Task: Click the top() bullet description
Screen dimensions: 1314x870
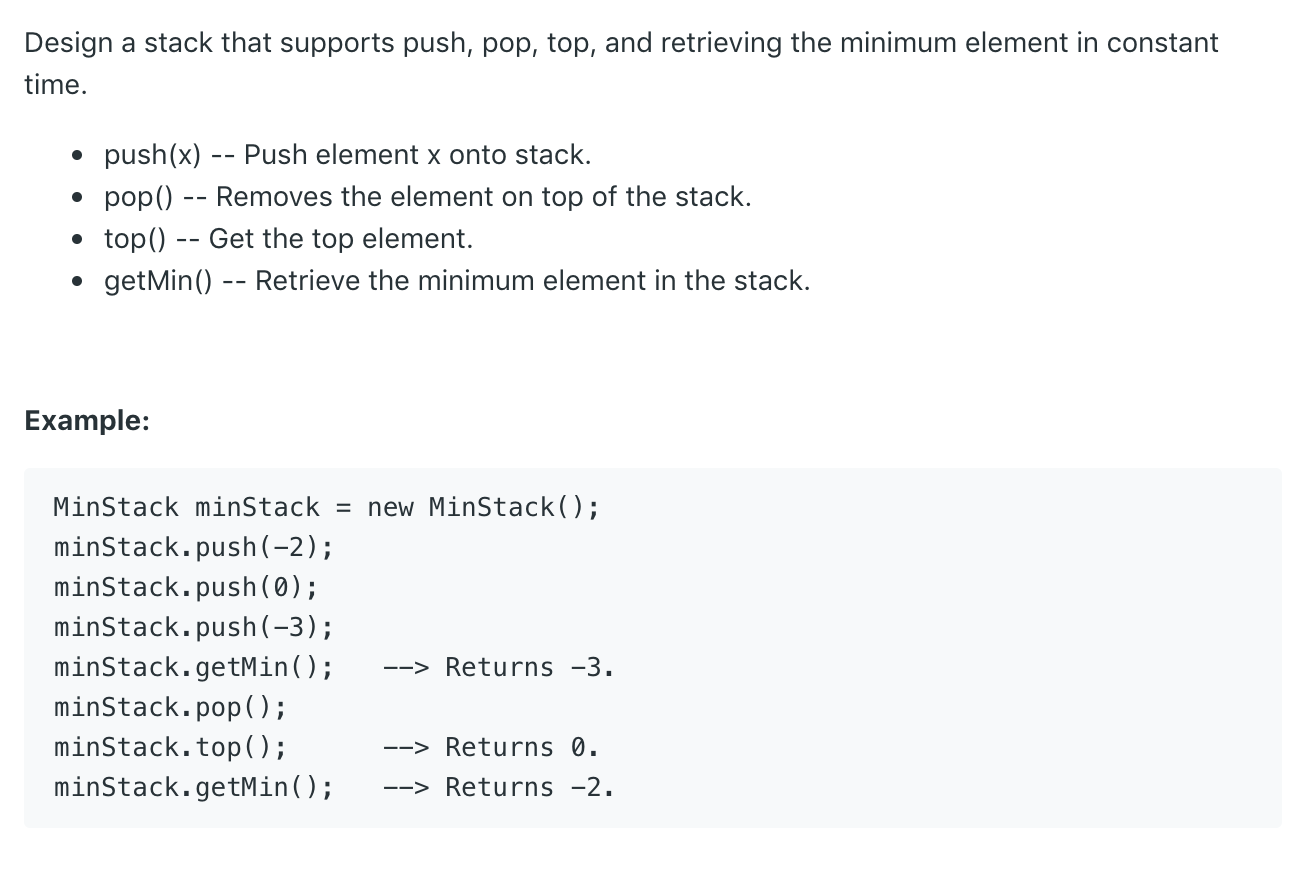Action: pos(288,239)
